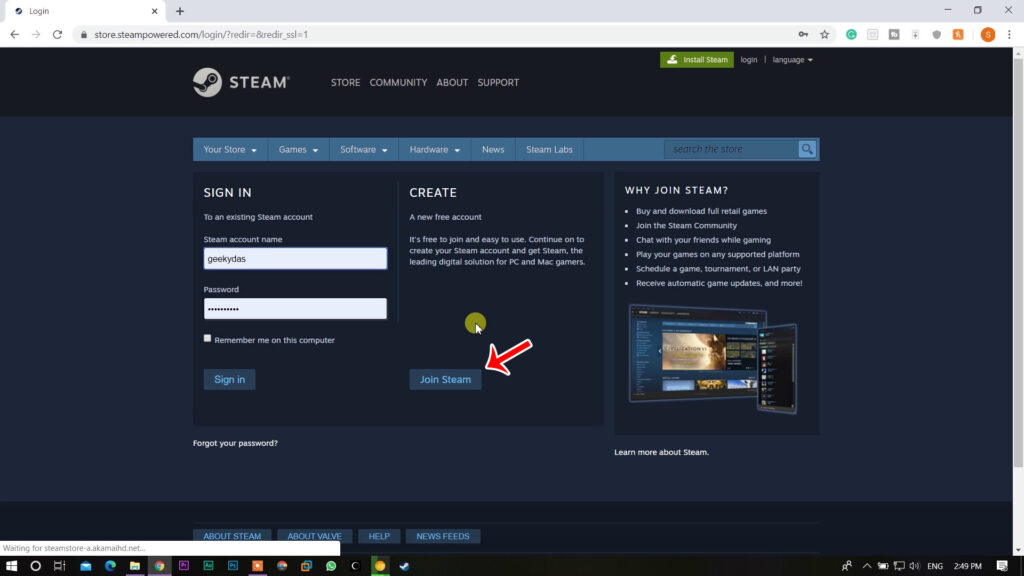The image size is (1024, 576).
Task: Open the COMMUNITY menu
Action: click(398, 82)
